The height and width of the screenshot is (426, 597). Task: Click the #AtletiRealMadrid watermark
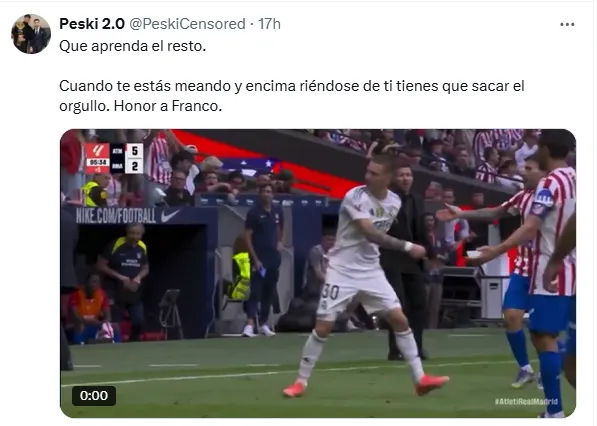(526, 401)
